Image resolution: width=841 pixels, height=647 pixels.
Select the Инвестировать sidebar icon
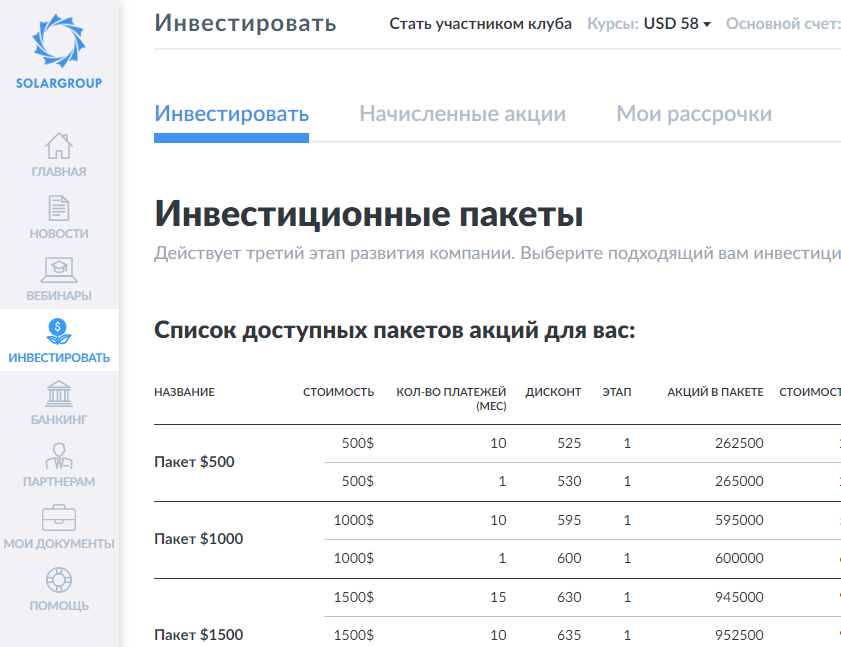59,331
